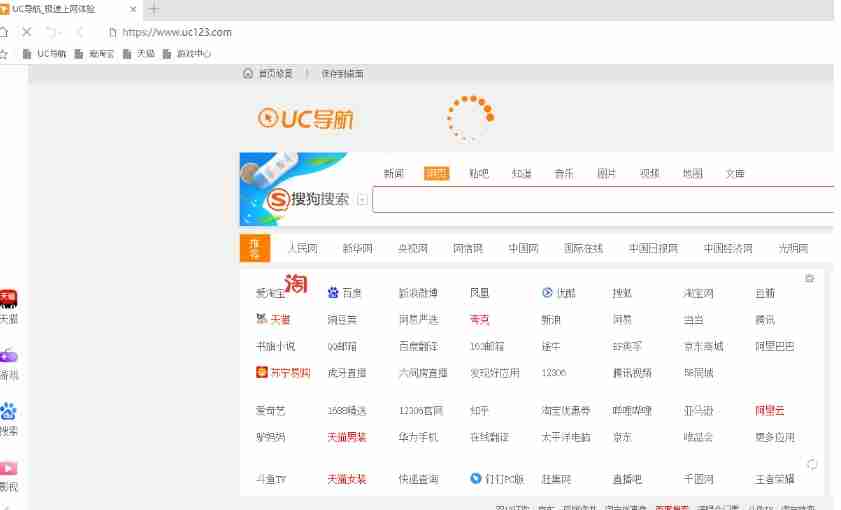Image resolution: width=841 pixels, height=510 pixels.
Task: Select the 新闻 search tab
Action: [x=393, y=173]
